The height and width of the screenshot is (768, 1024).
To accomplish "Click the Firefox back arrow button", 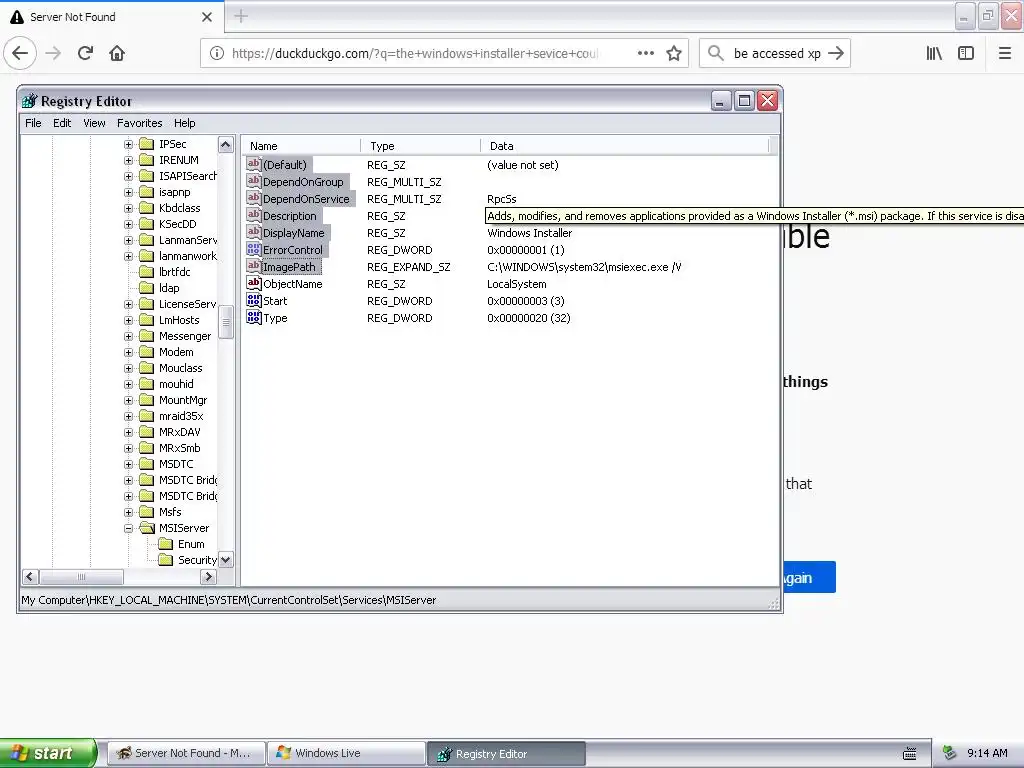I will (20, 53).
